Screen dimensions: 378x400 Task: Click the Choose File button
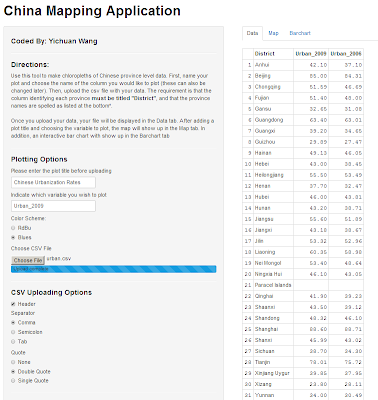[x=28, y=260]
